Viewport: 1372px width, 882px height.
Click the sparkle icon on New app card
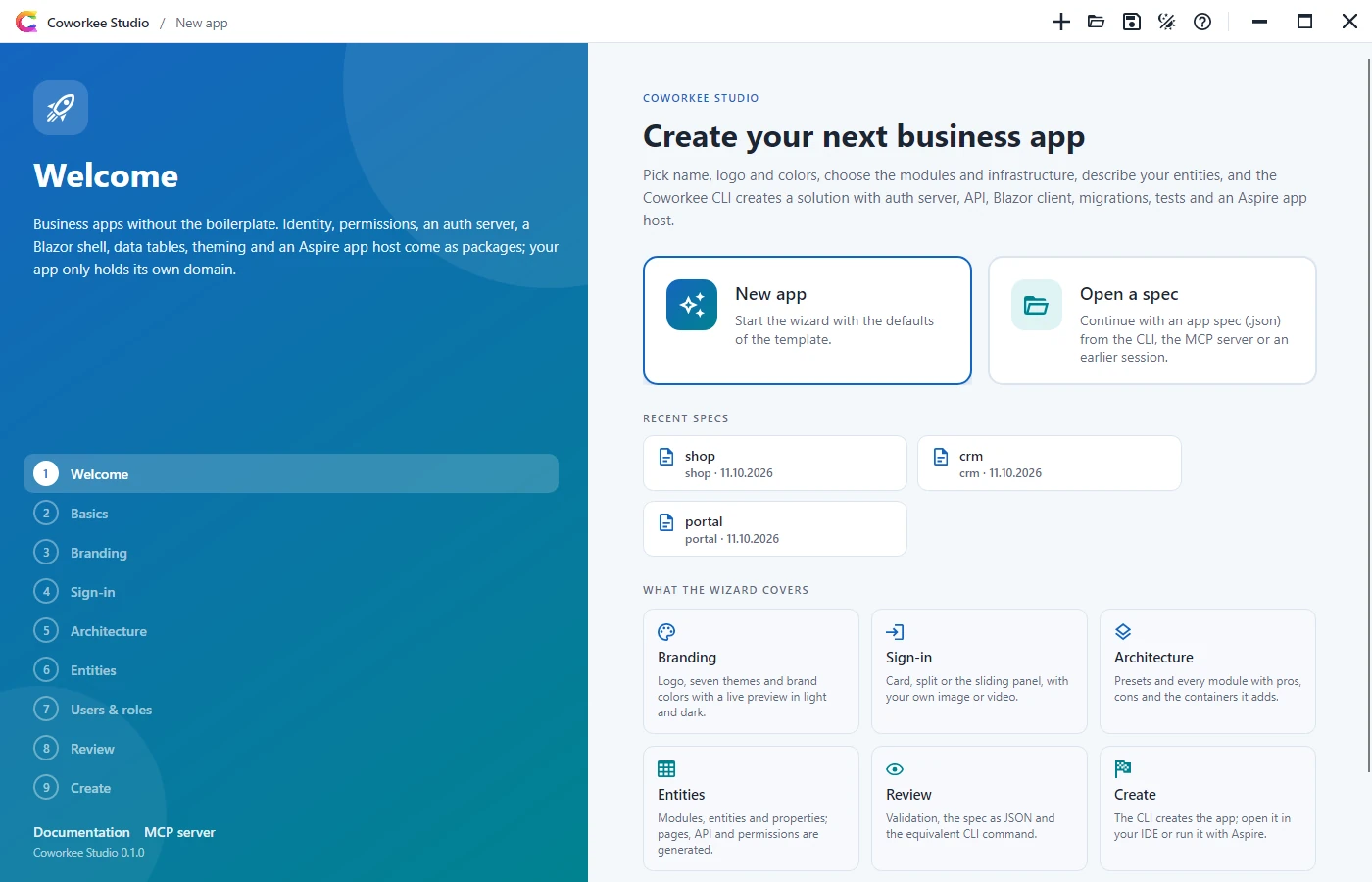click(692, 305)
